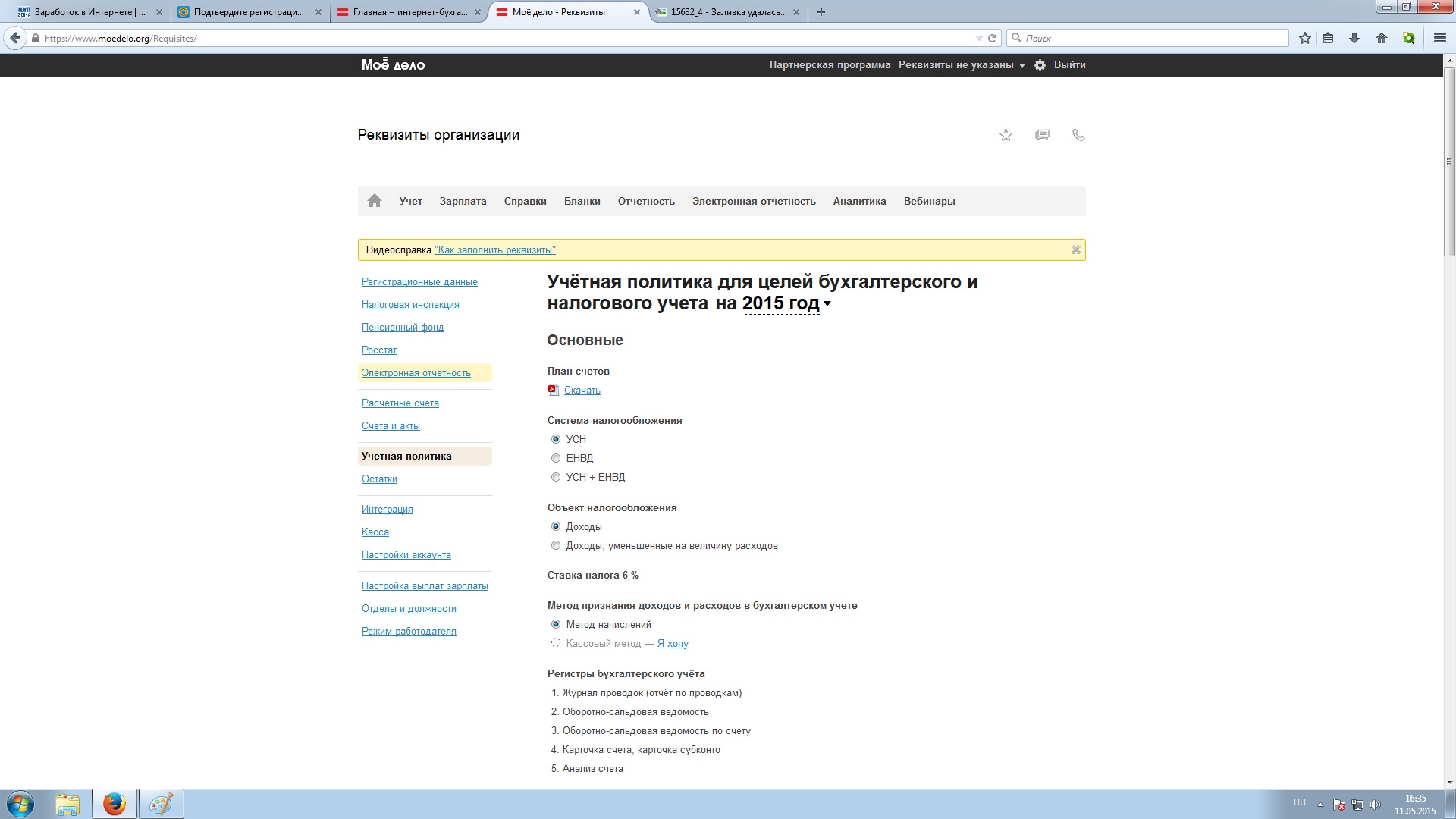This screenshot has width=1456, height=819.
Task: Click the home icon in navigation bar
Action: pyautogui.click(x=375, y=201)
